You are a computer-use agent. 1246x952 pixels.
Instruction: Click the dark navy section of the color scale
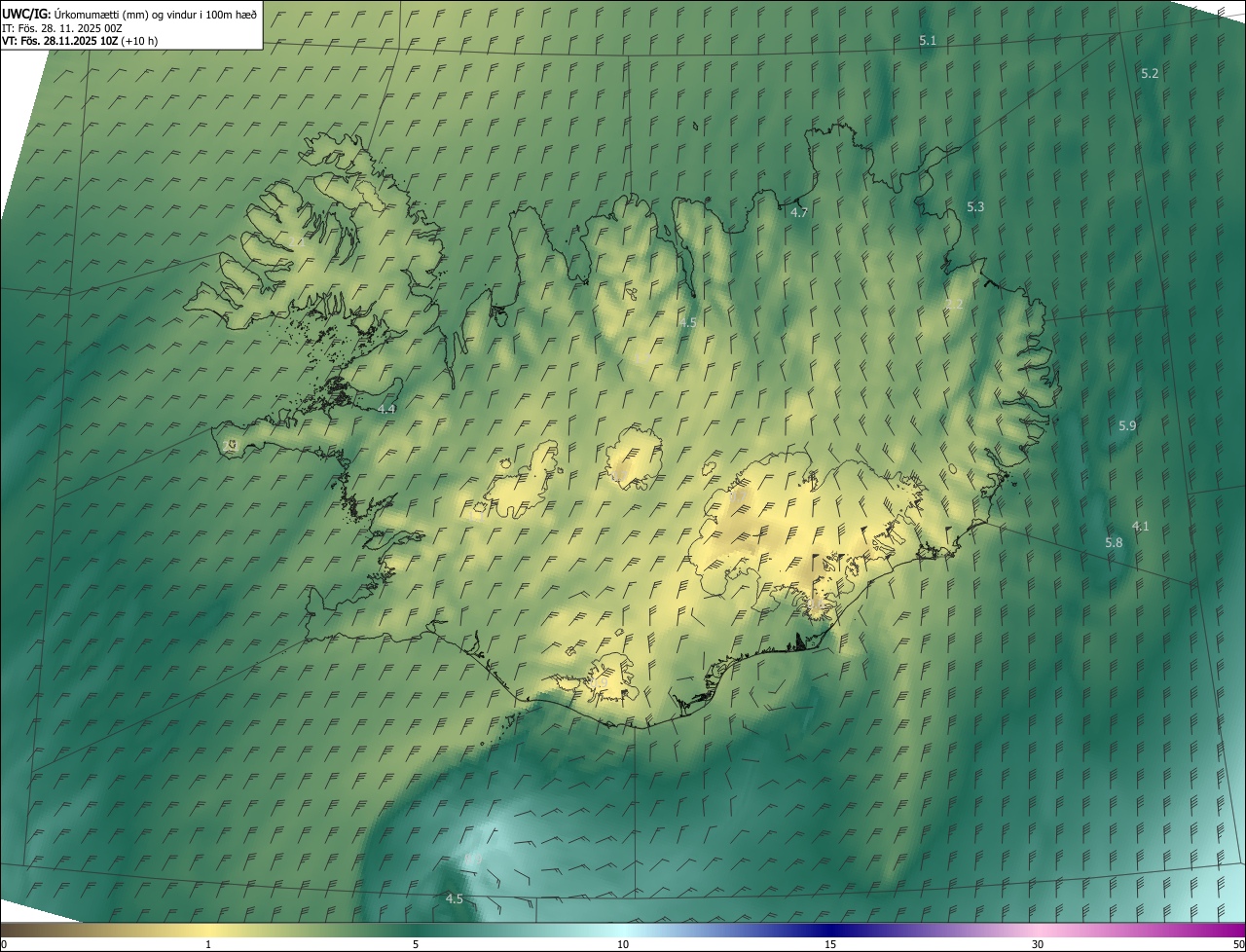click(830, 930)
